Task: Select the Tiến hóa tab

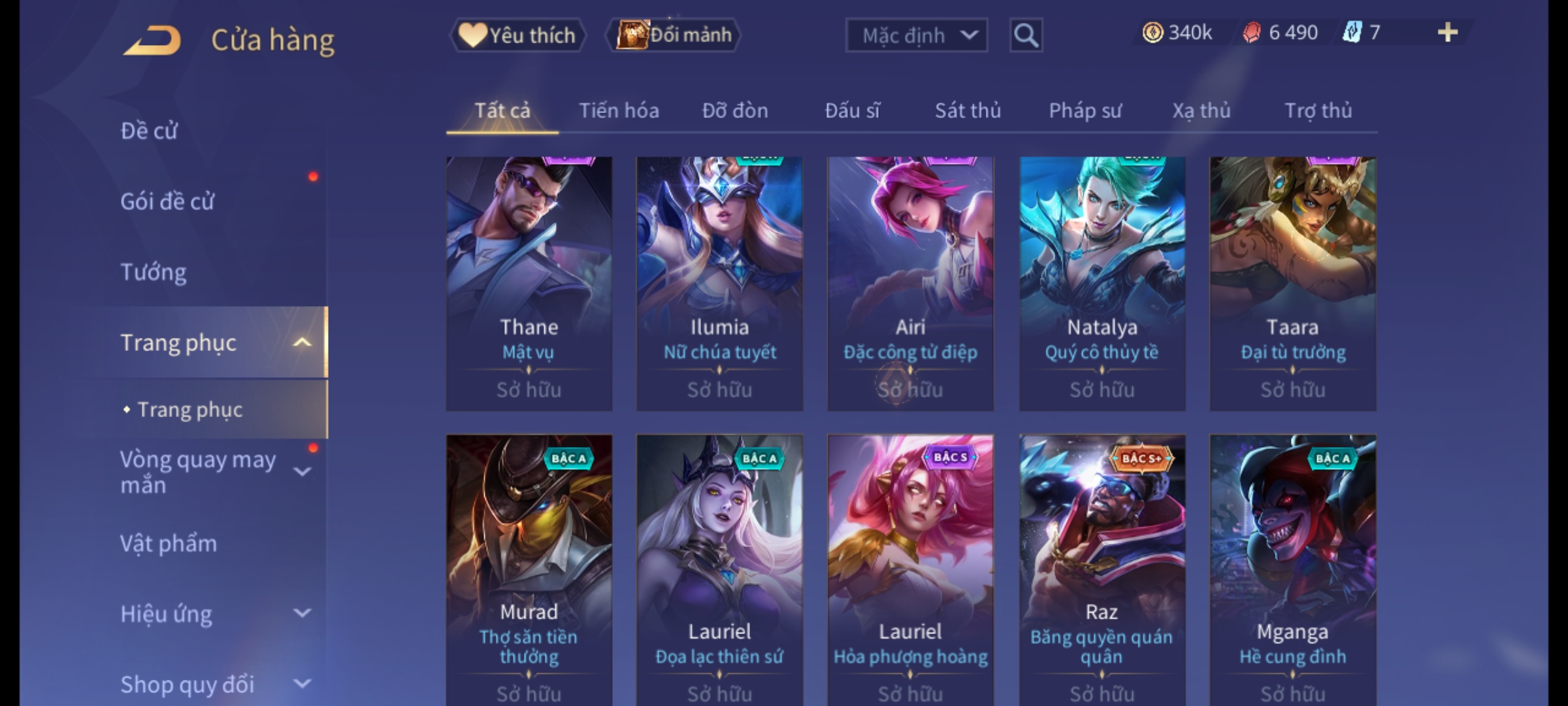Action: [x=619, y=110]
